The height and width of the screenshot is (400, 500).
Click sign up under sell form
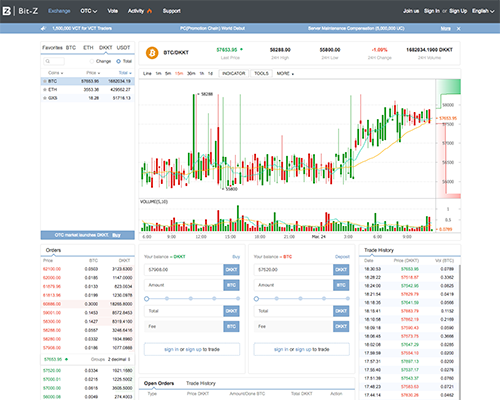(x=303, y=349)
